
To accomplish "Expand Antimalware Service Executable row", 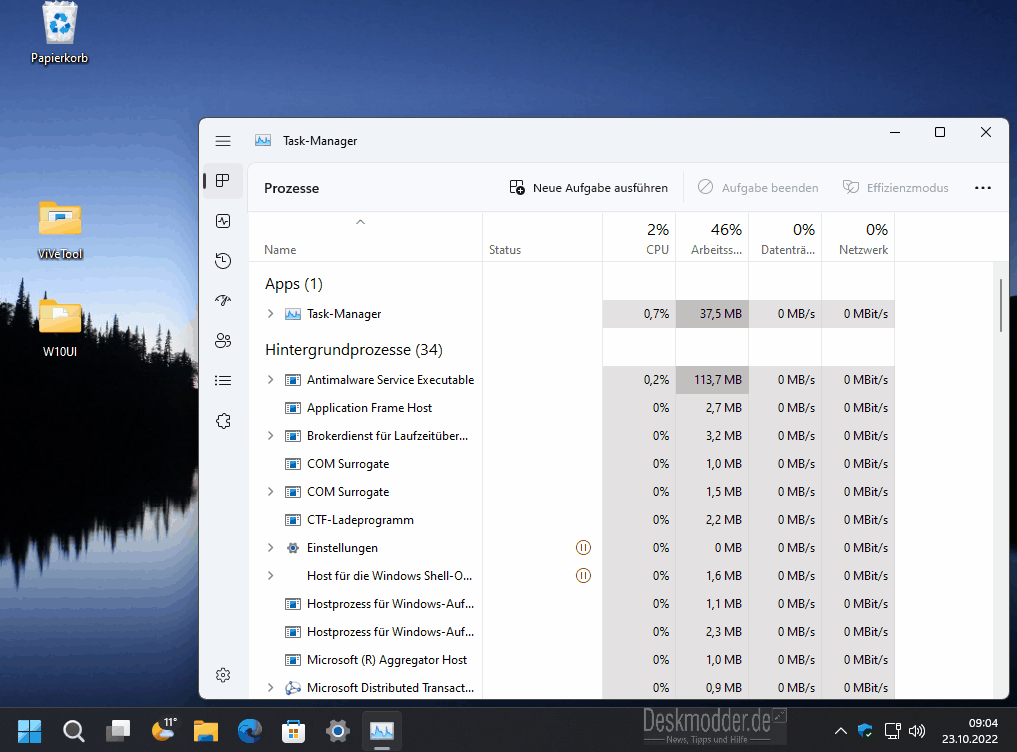I will [270, 380].
